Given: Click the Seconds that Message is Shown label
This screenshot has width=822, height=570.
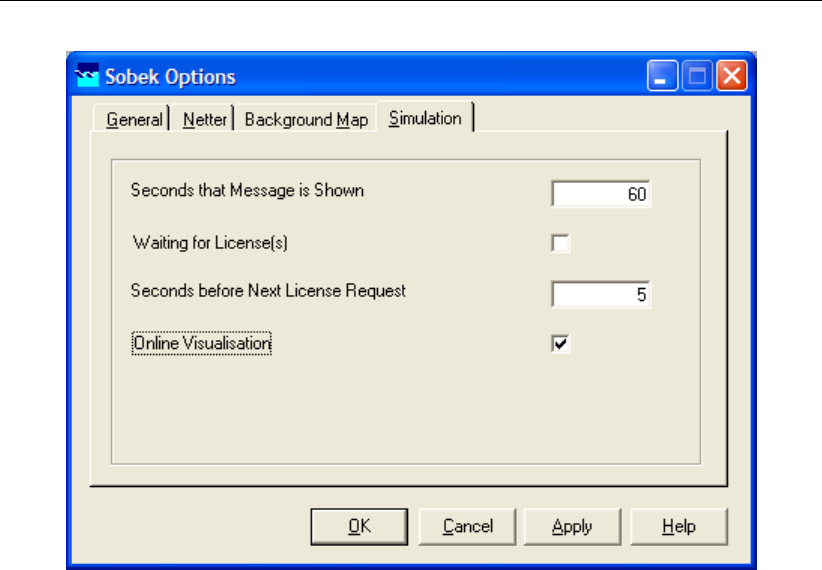Looking at the screenshot, I should [x=247, y=190].
